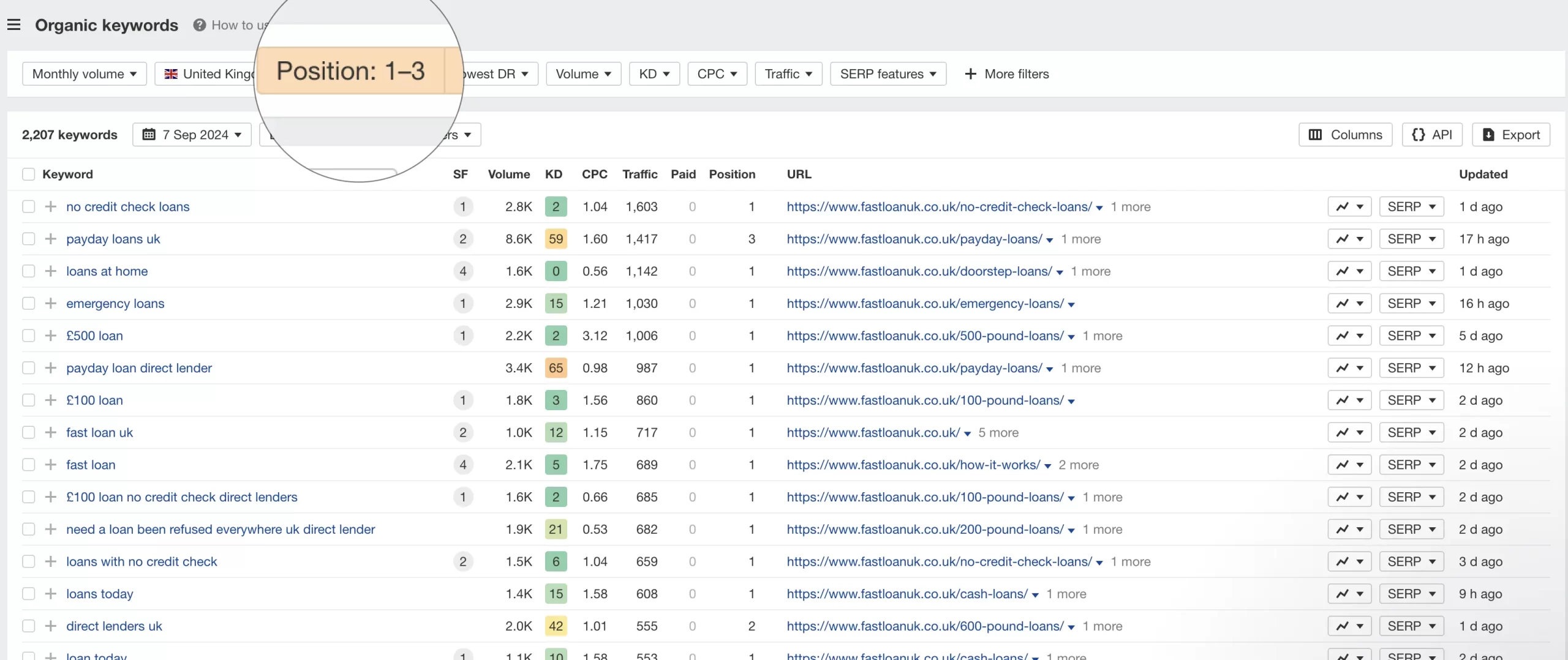The image size is (1568, 660).
Task: Open the 7 Sep 2024 date dropdown
Action: pos(192,135)
